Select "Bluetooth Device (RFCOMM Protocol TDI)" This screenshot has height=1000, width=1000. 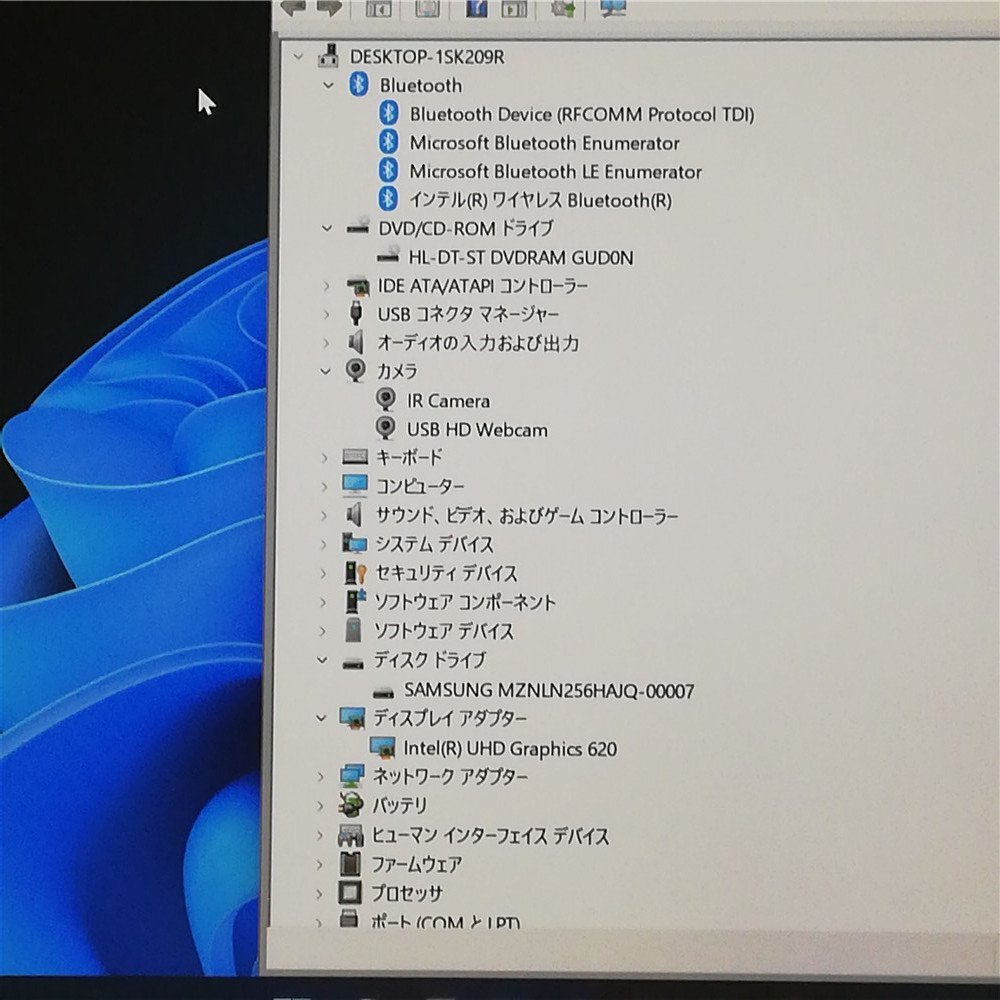582,114
